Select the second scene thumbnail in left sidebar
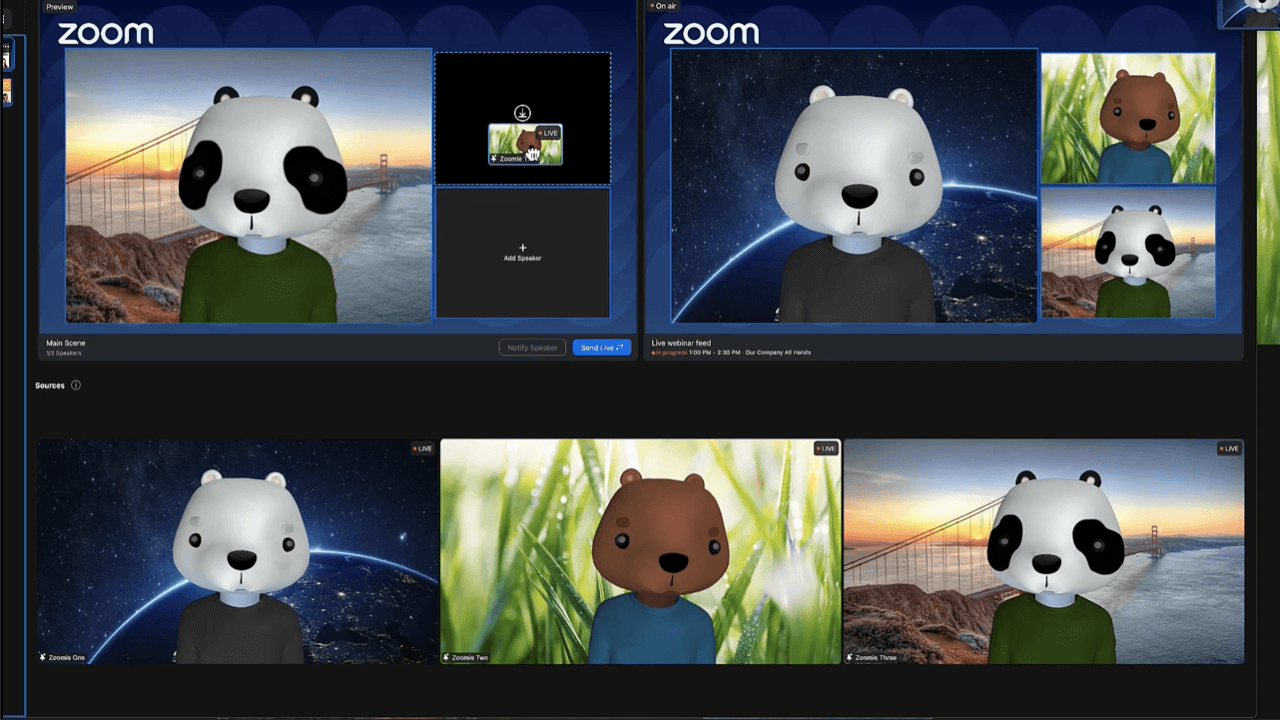 tap(6, 92)
